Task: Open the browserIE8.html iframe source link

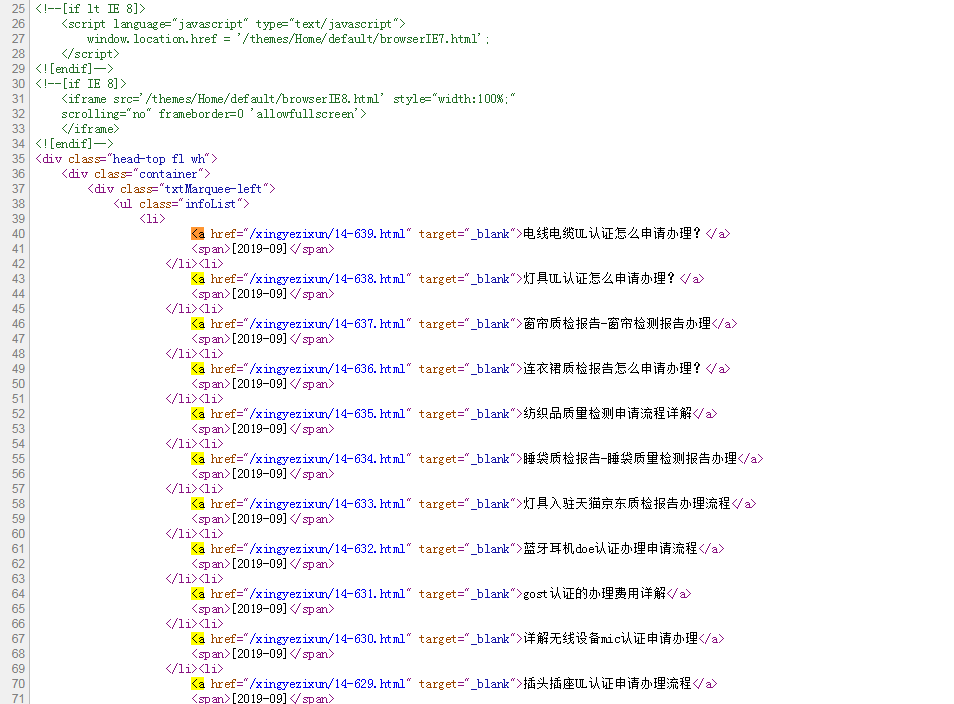Action: (264, 99)
